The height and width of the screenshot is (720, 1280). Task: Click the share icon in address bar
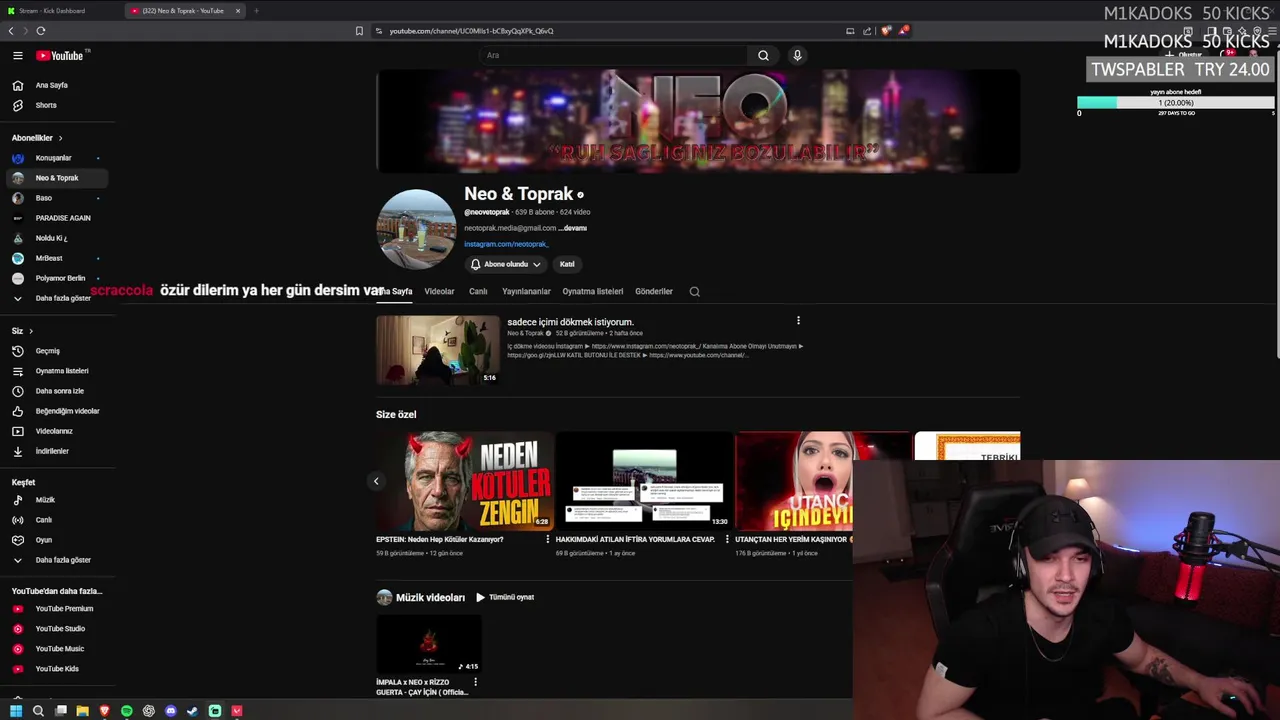[x=867, y=31]
